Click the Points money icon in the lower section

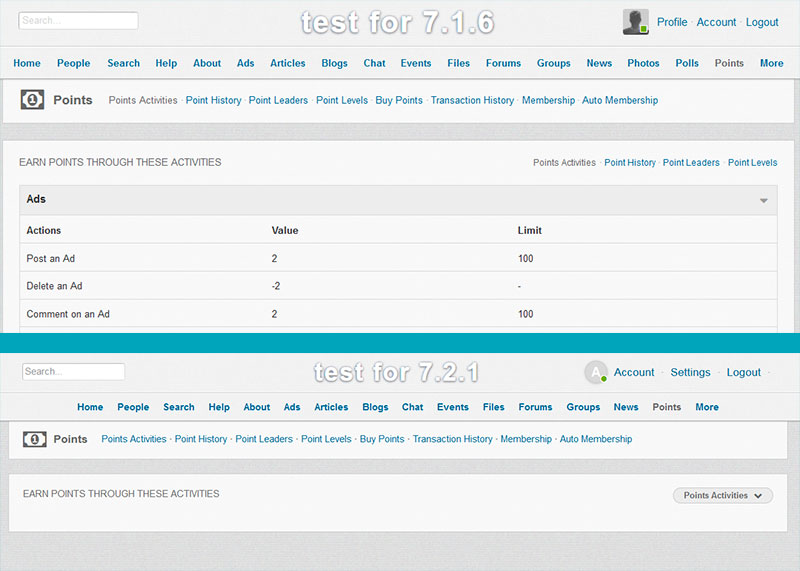pyautogui.click(x=34, y=439)
